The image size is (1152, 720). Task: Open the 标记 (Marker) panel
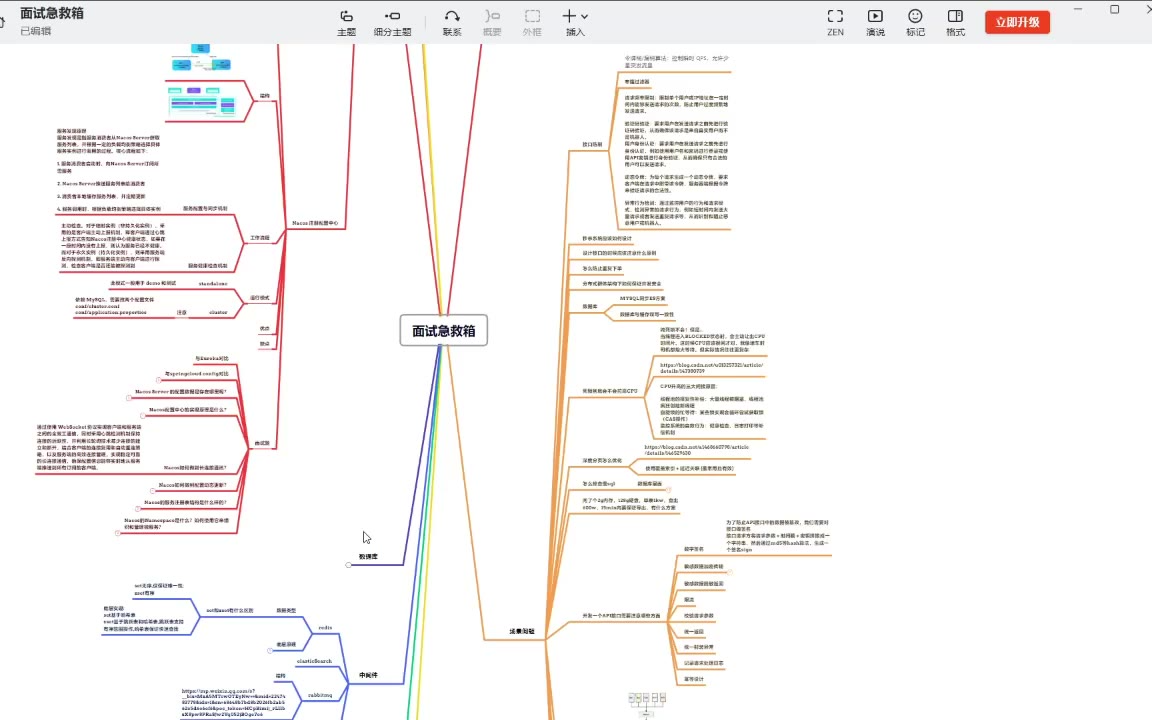pos(915,22)
